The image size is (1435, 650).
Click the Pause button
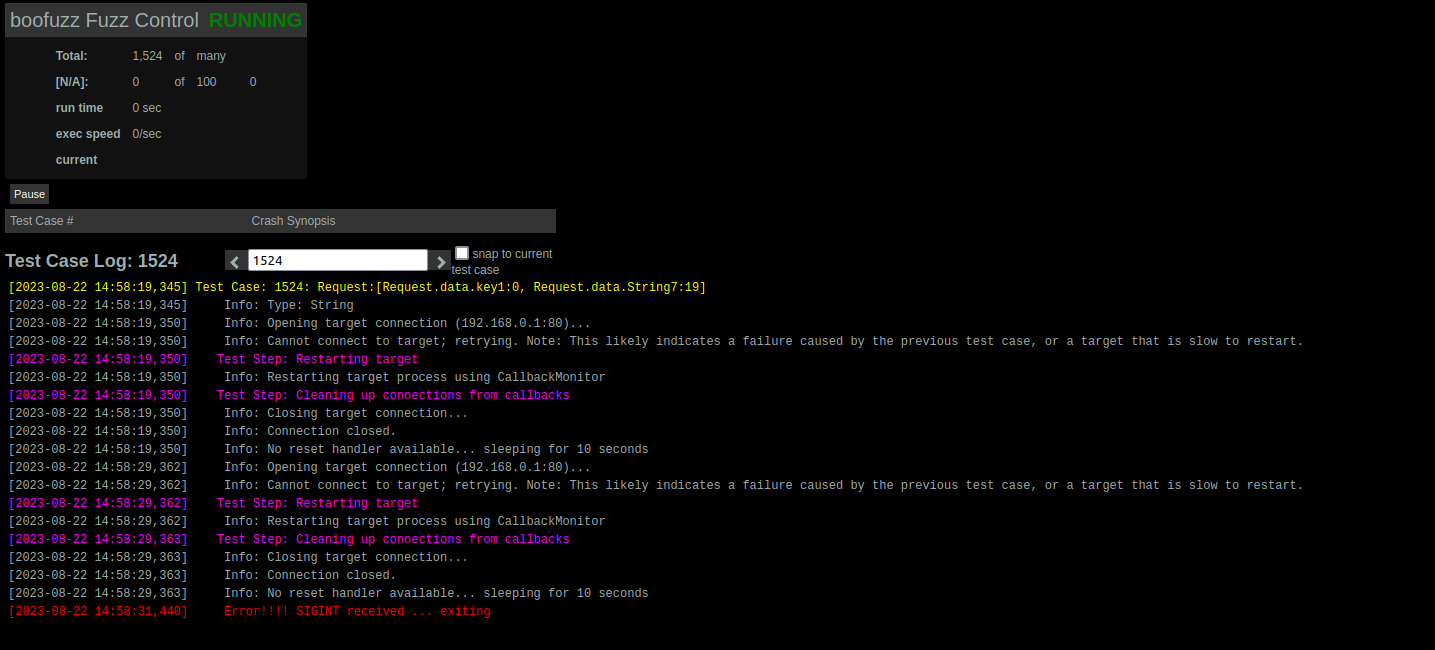[29, 194]
